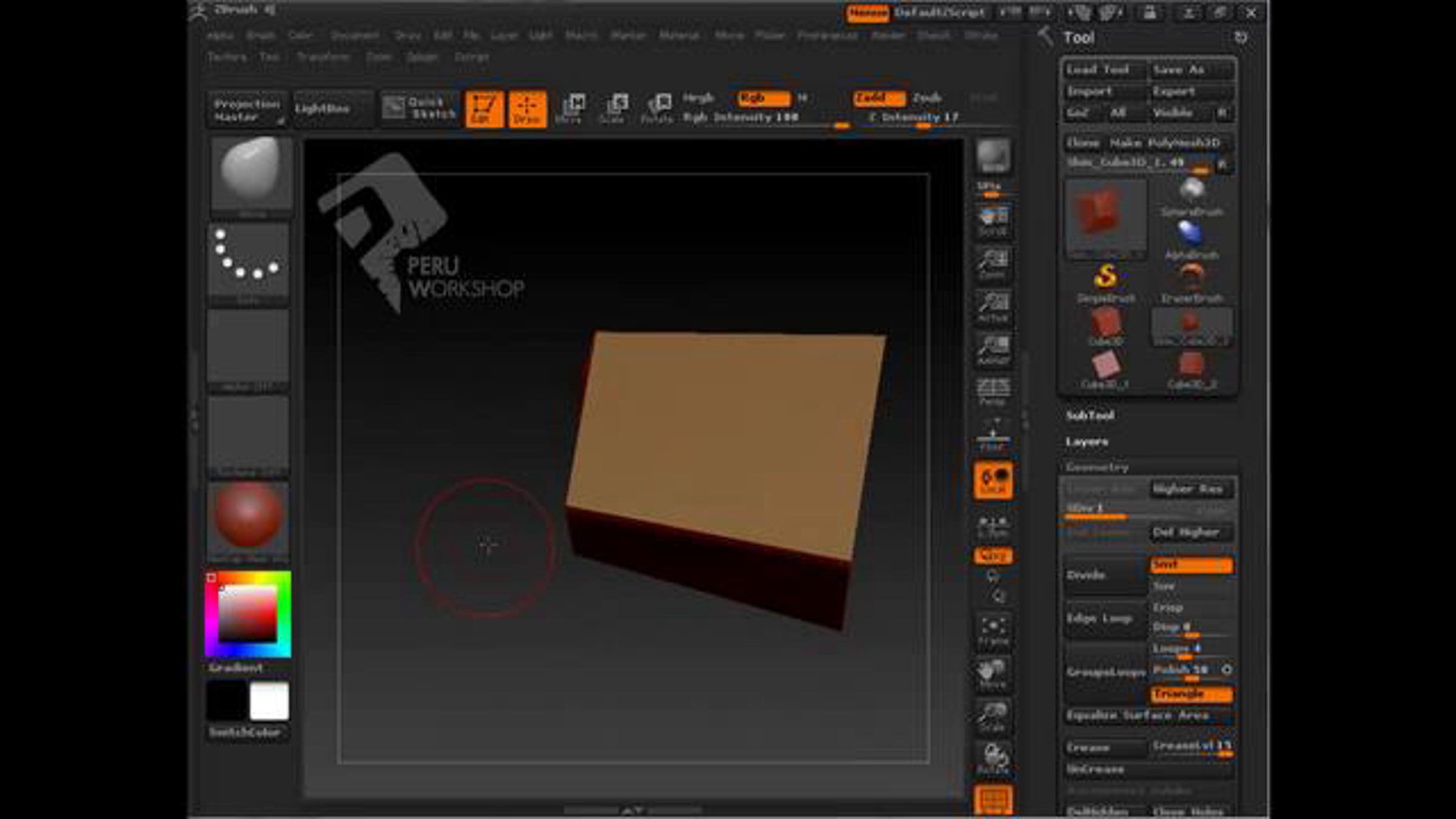Expand the SubTool section
The width and height of the screenshot is (1456, 819).
coord(1090,416)
